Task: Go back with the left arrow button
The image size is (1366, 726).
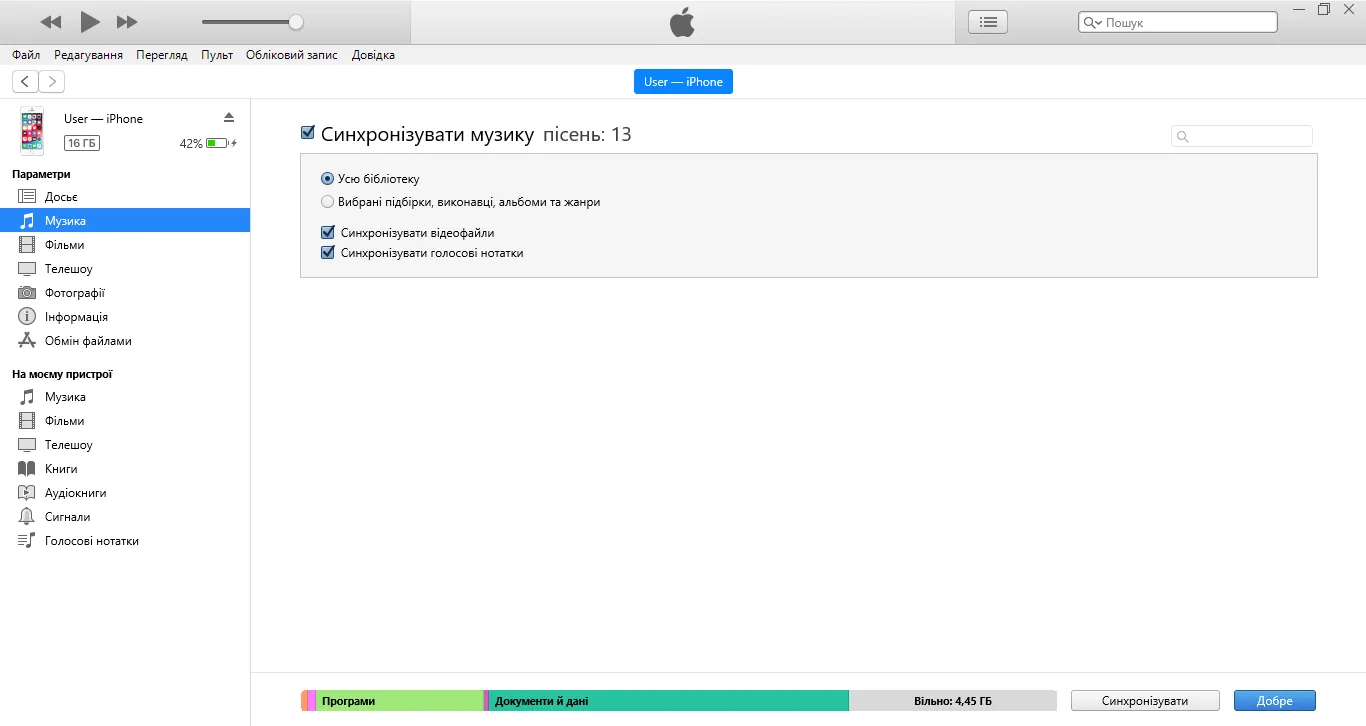Action: [25, 82]
